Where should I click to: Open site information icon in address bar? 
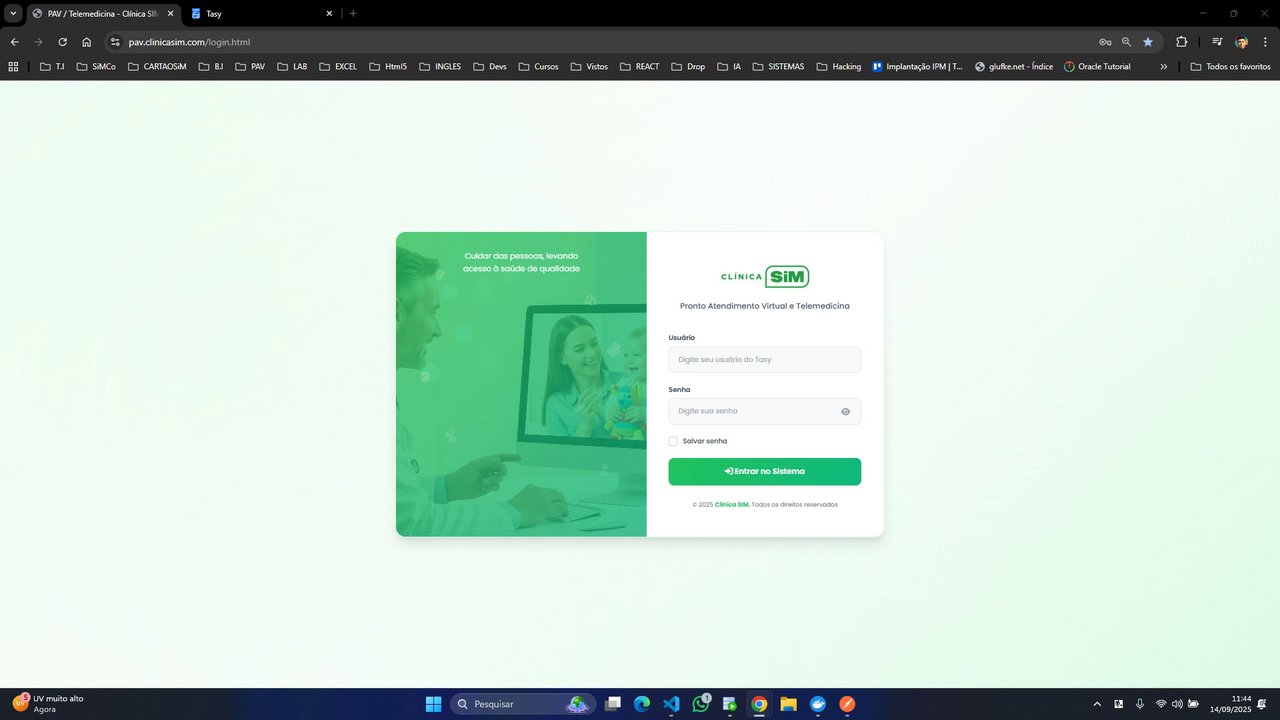click(115, 42)
